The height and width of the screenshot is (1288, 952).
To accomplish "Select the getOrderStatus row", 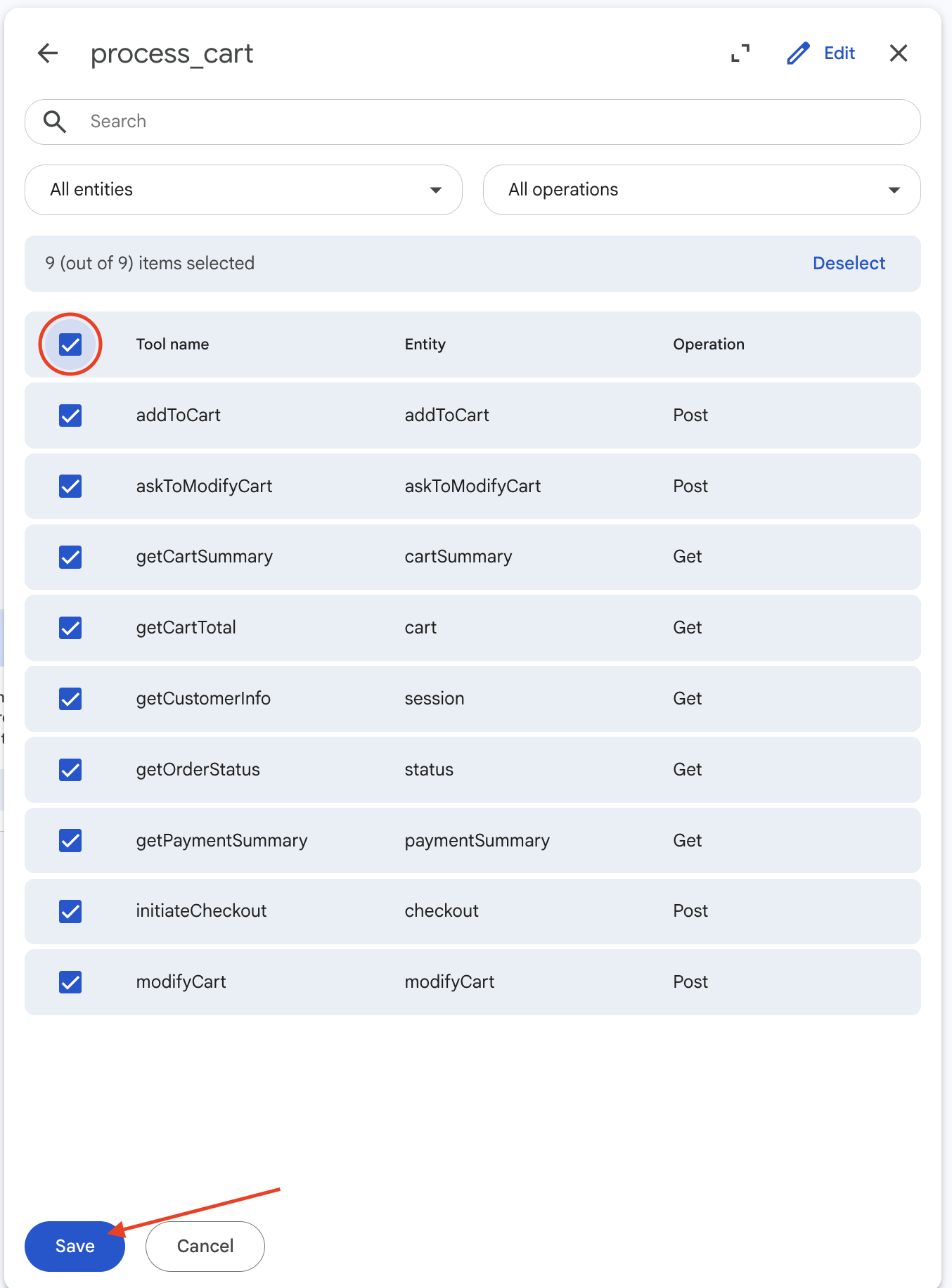I will tap(472, 770).
